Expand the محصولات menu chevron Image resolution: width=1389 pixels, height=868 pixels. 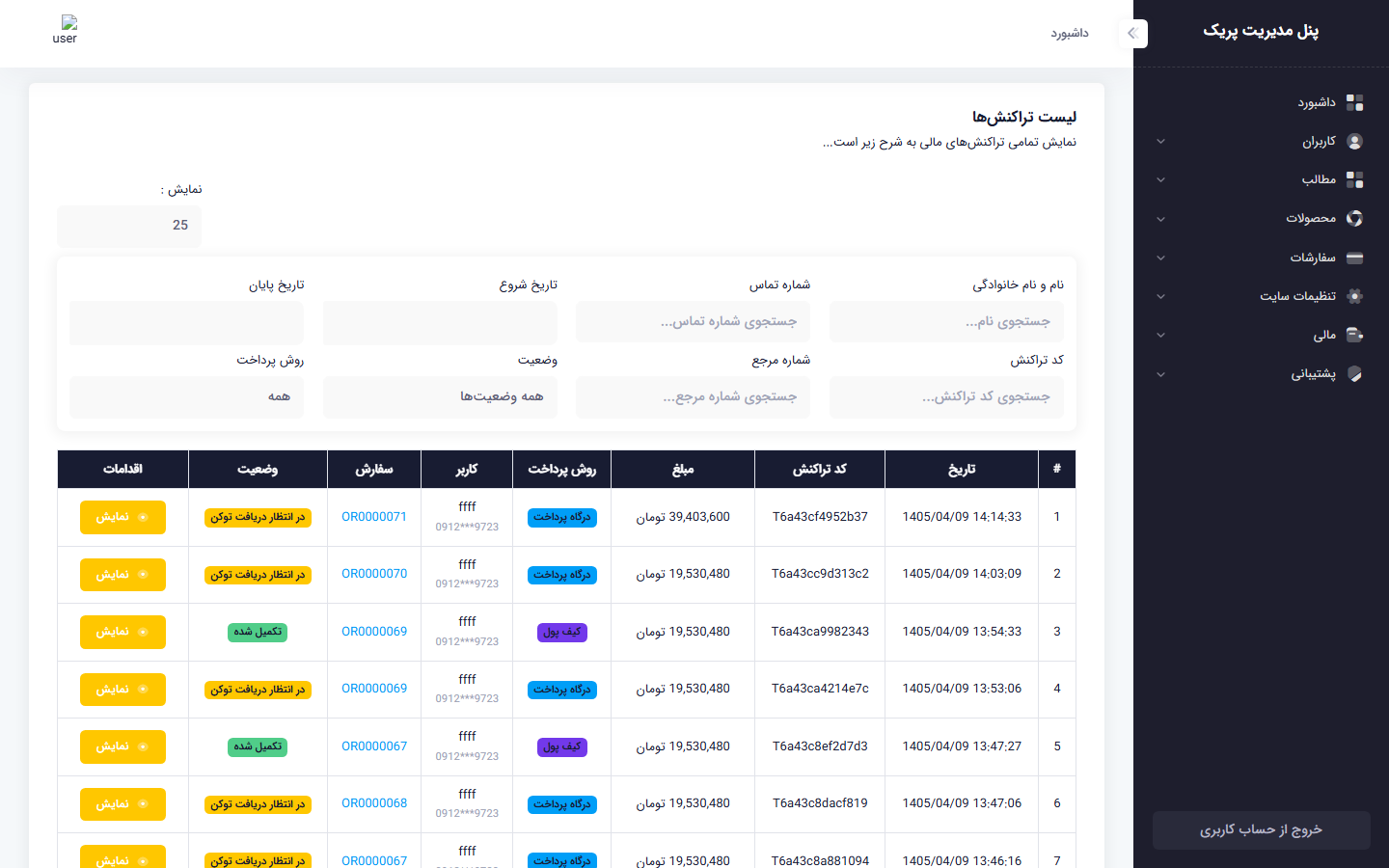click(1160, 218)
